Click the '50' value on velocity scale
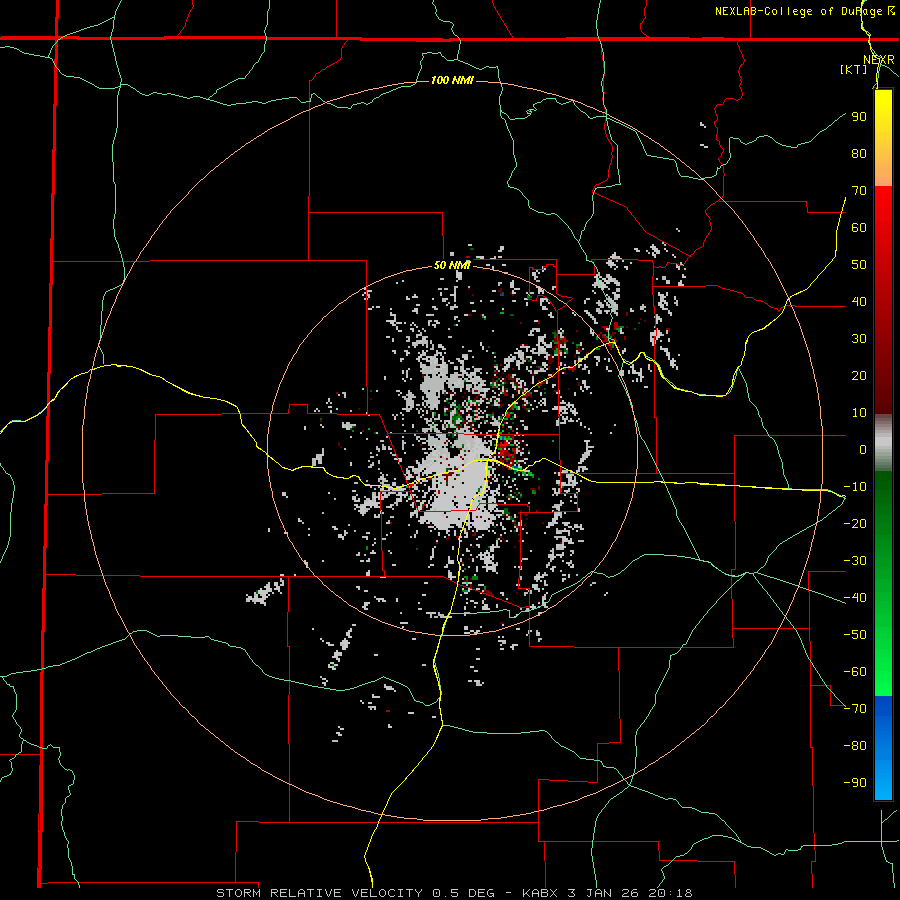The width and height of the screenshot is (900, 900). (x=859, y=265)
